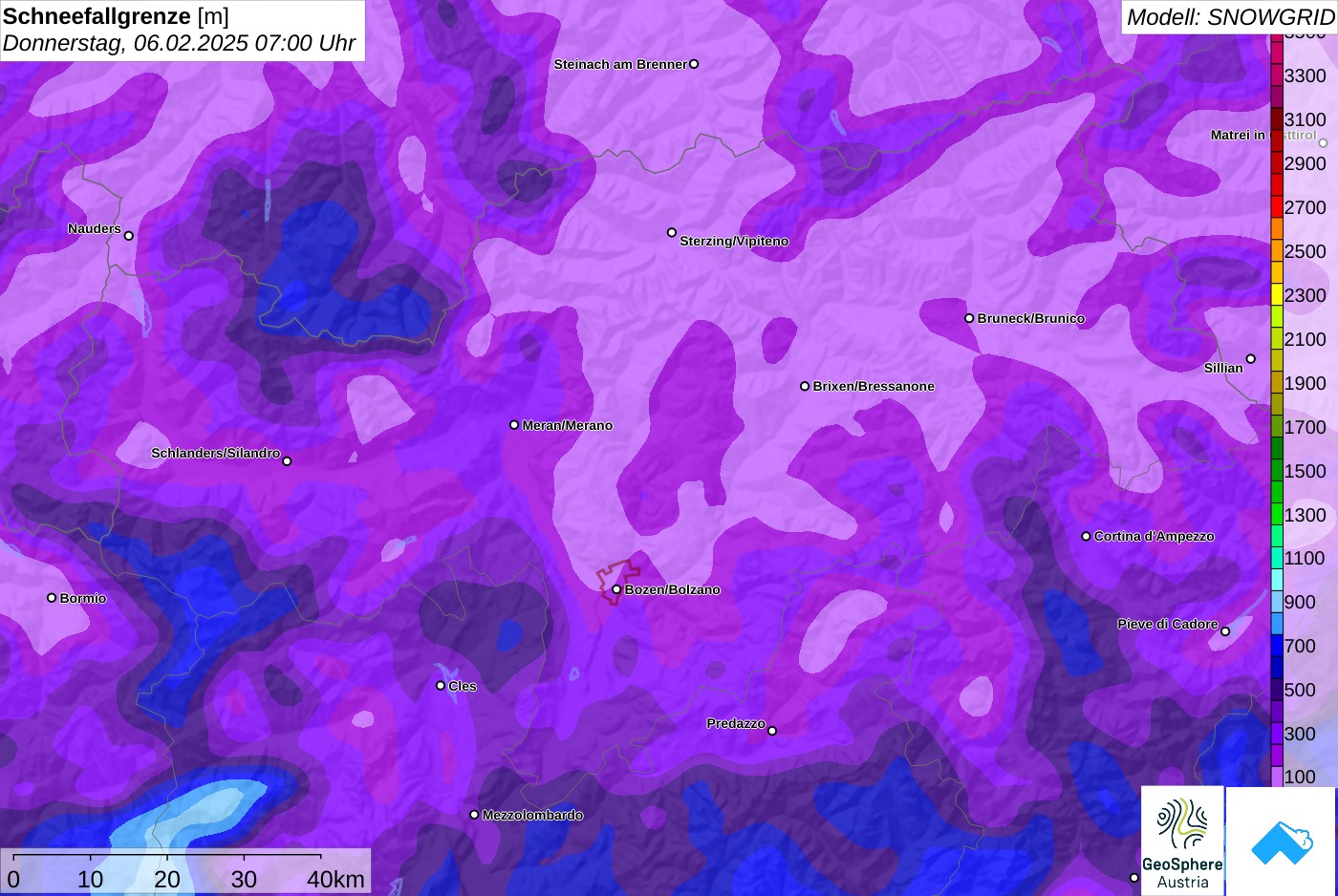This screenshot has height=896, width=1338.
Task: Click the 'Schneefallgrenze [m]' map title
Action: [117, 16]
